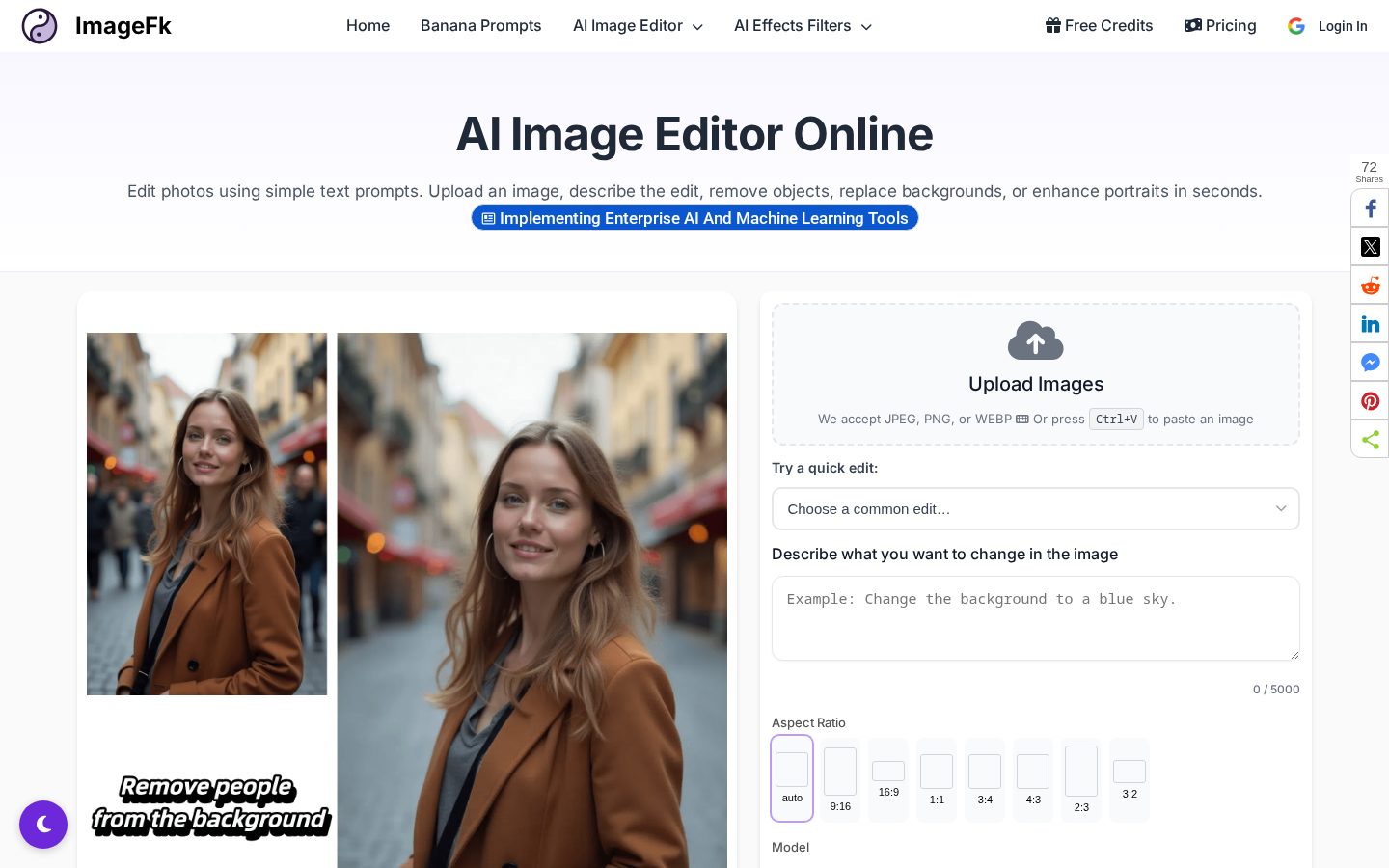The width and height of the screenshot is (1389, 868).
Task: Select the 4:3 aspect ratio
Action: [x=1033, y=780]
